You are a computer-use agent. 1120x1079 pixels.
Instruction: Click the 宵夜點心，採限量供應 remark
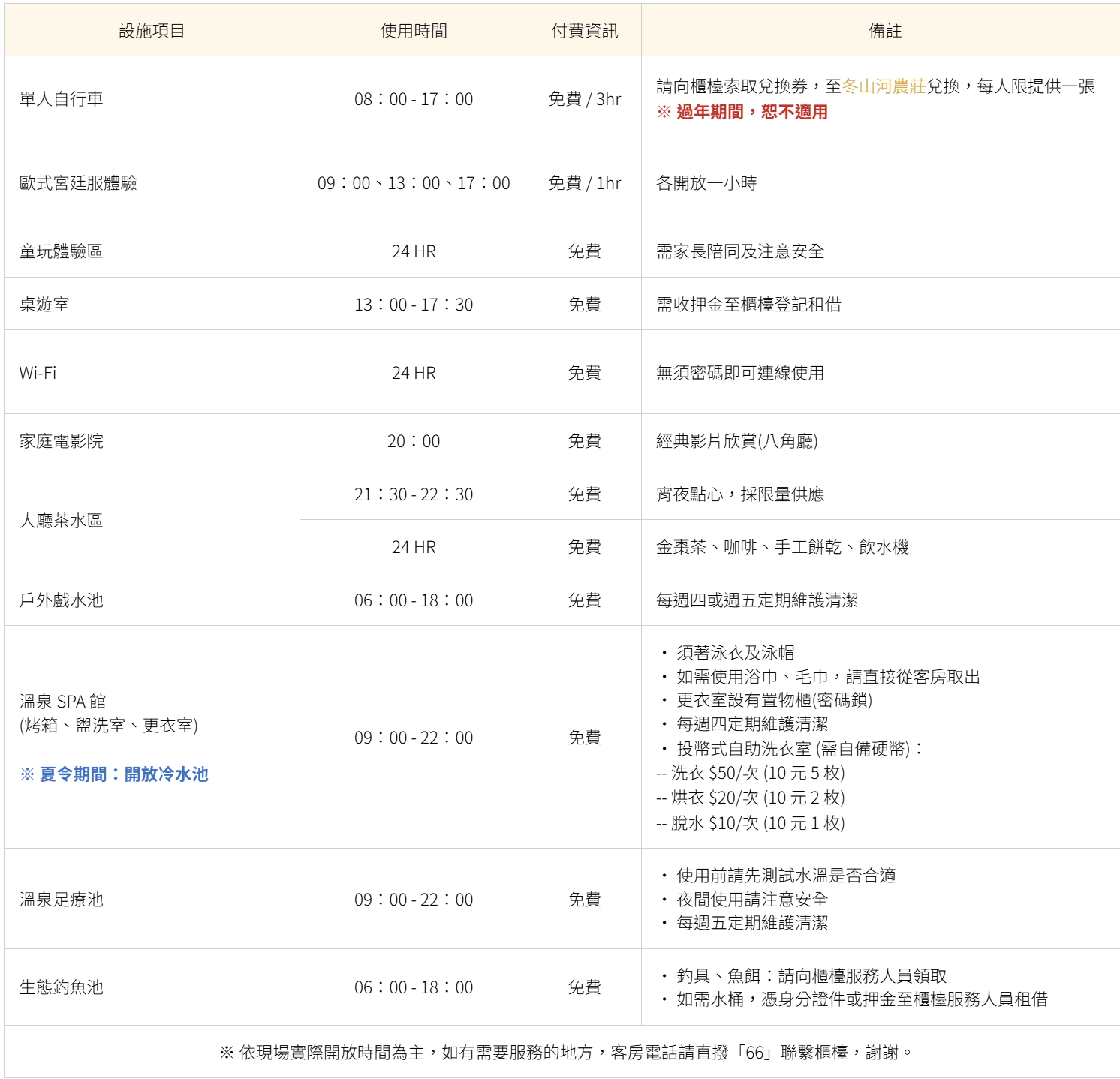[740, 494]
